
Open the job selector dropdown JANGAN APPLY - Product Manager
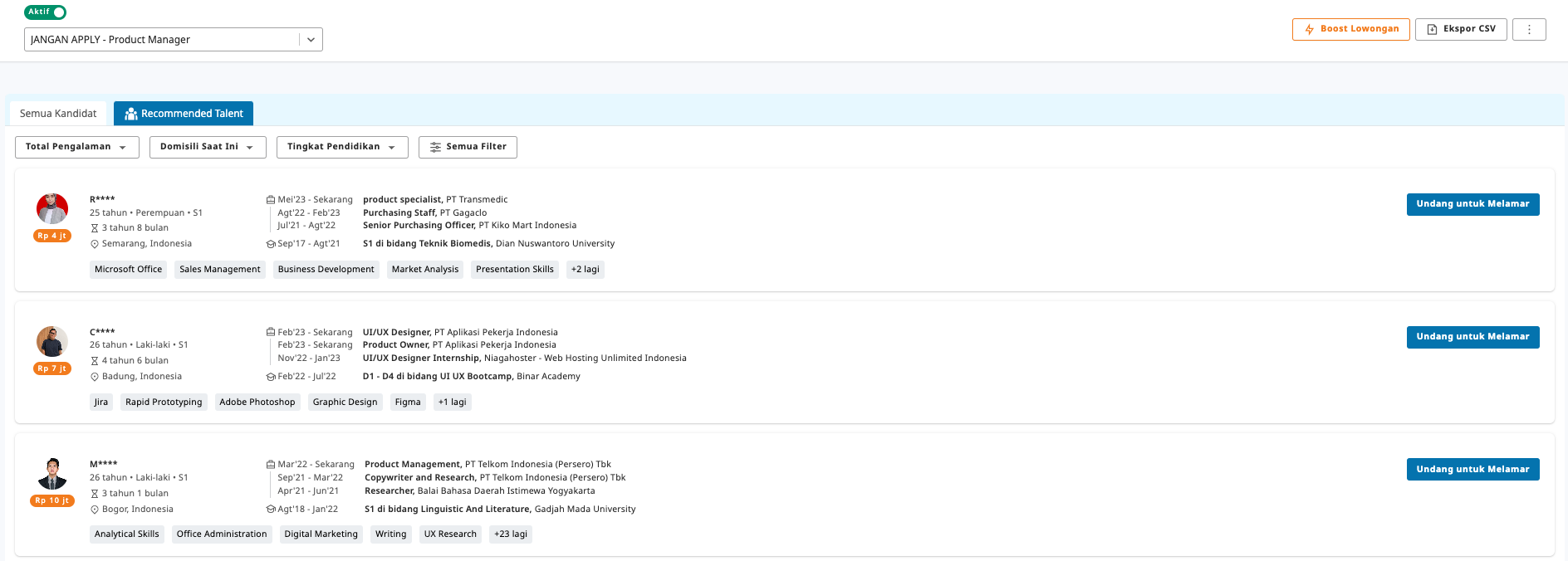coord(173,39)
